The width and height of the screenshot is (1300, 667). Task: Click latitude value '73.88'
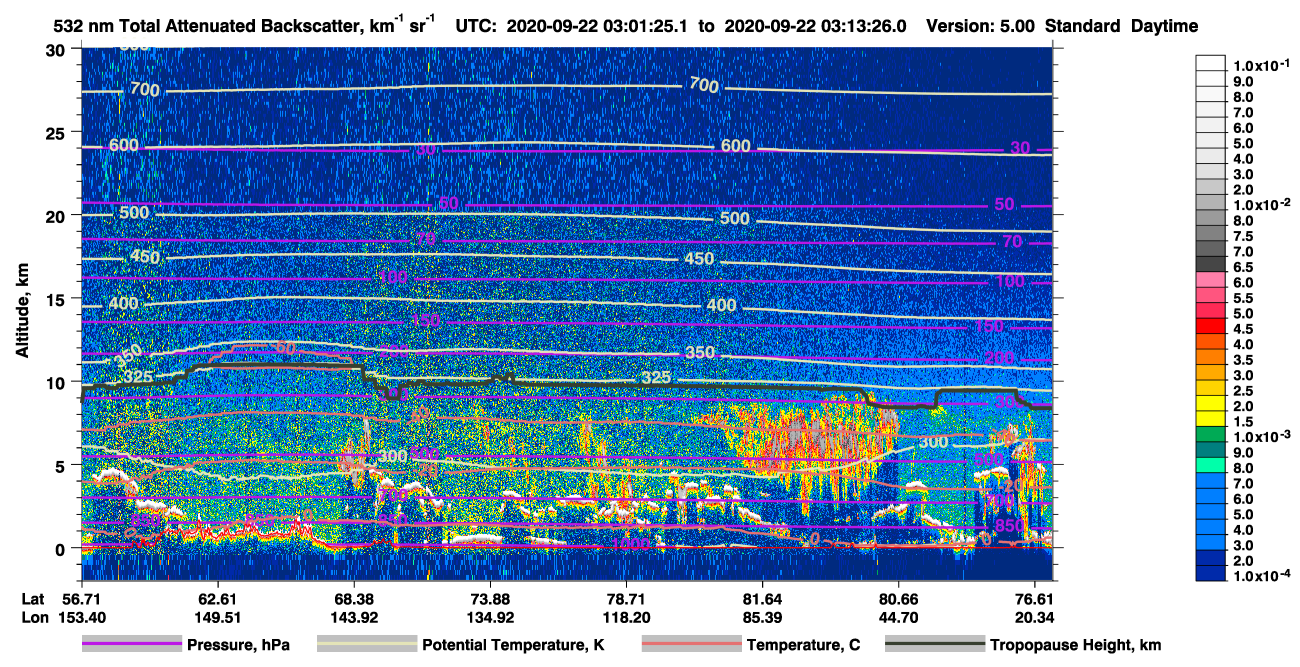[x=490, y=599]
